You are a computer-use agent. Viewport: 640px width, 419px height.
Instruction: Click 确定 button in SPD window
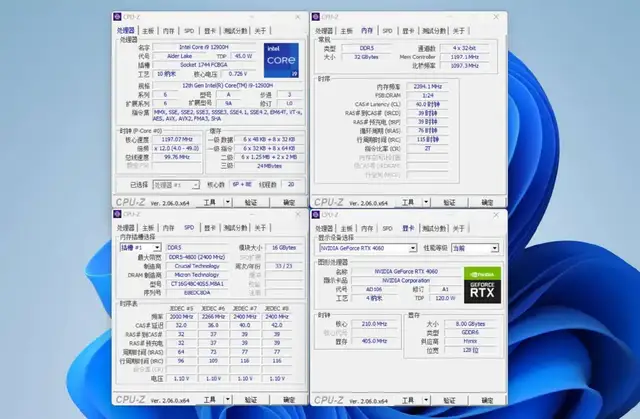tap(289, 400)
